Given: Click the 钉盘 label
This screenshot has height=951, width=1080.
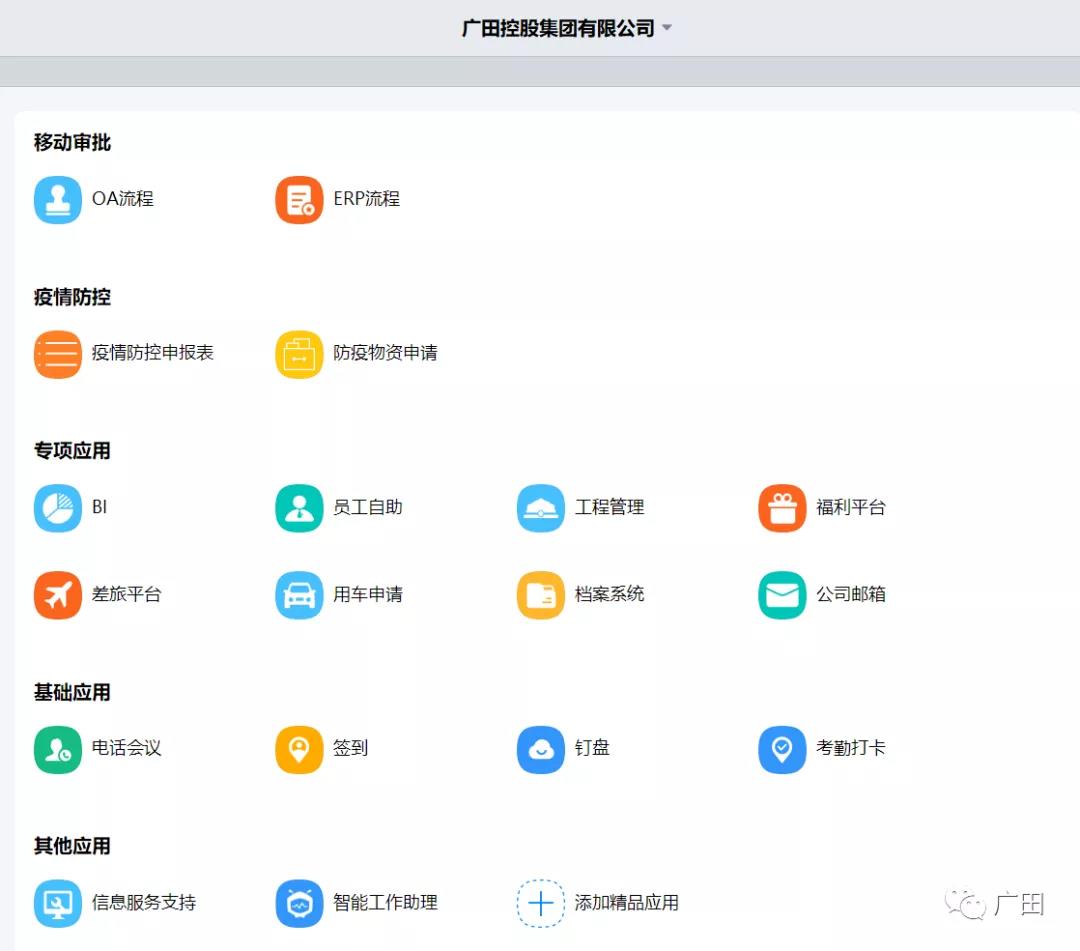Looking at the screenshot, I should [x=592, y=749].
